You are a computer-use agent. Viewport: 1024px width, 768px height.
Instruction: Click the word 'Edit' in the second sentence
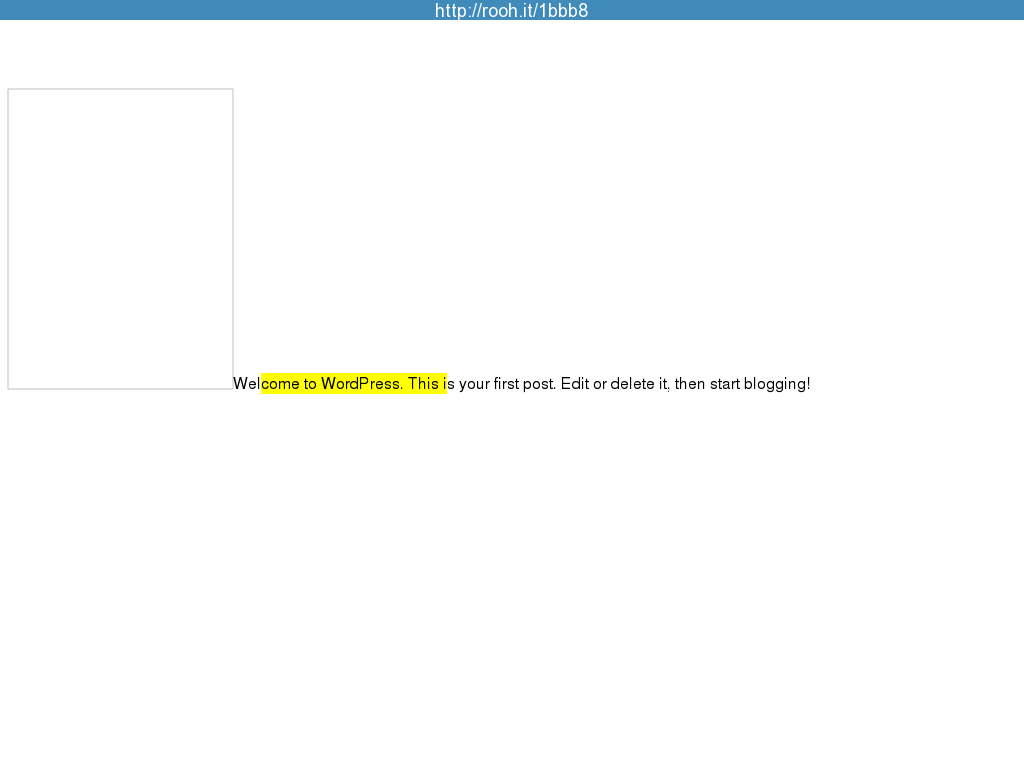[574, 384]
